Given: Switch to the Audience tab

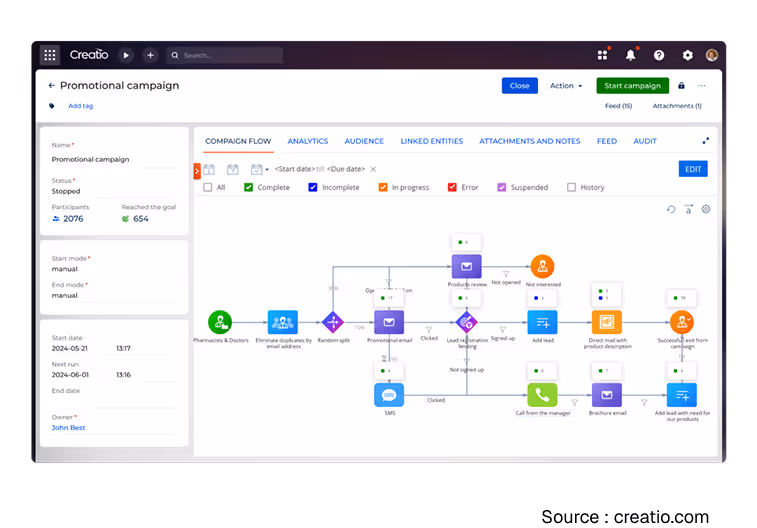Looking at the screenshot, I should point(364,141).
